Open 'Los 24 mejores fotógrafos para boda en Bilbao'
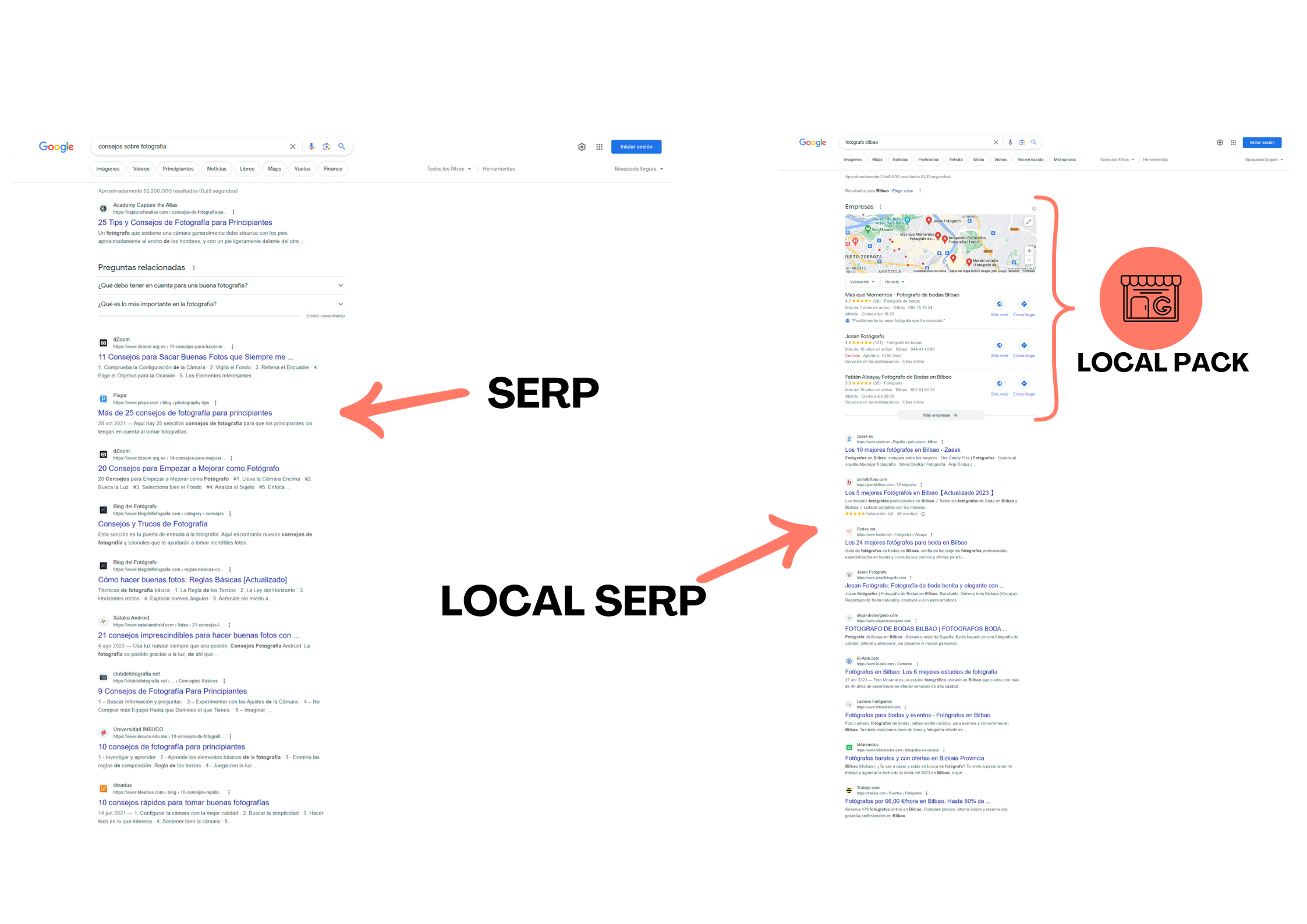Screen dimensions: 1307x924 [906, 543]
